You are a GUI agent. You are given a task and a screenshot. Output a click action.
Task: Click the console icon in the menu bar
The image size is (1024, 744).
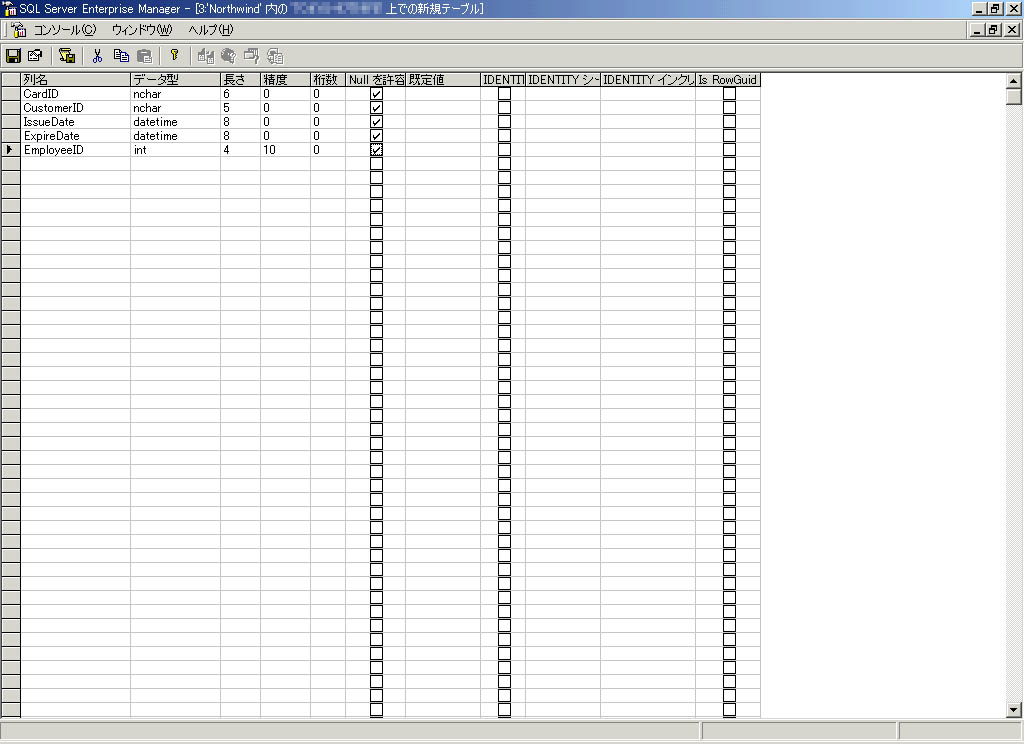(19, 29)
